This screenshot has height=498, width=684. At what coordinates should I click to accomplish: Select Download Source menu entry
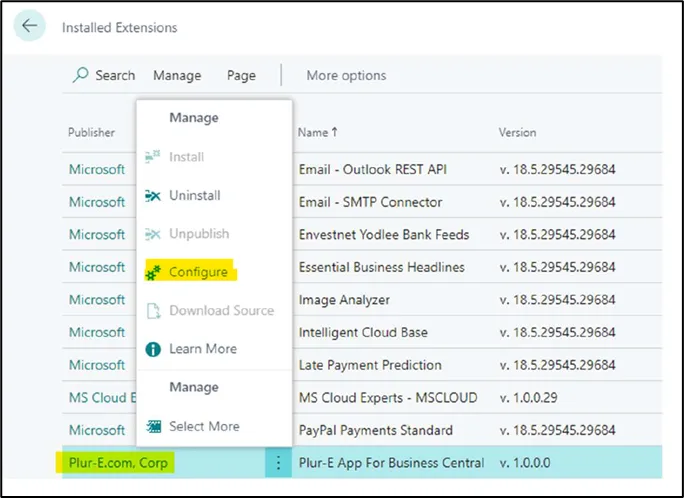pos(222,310)
